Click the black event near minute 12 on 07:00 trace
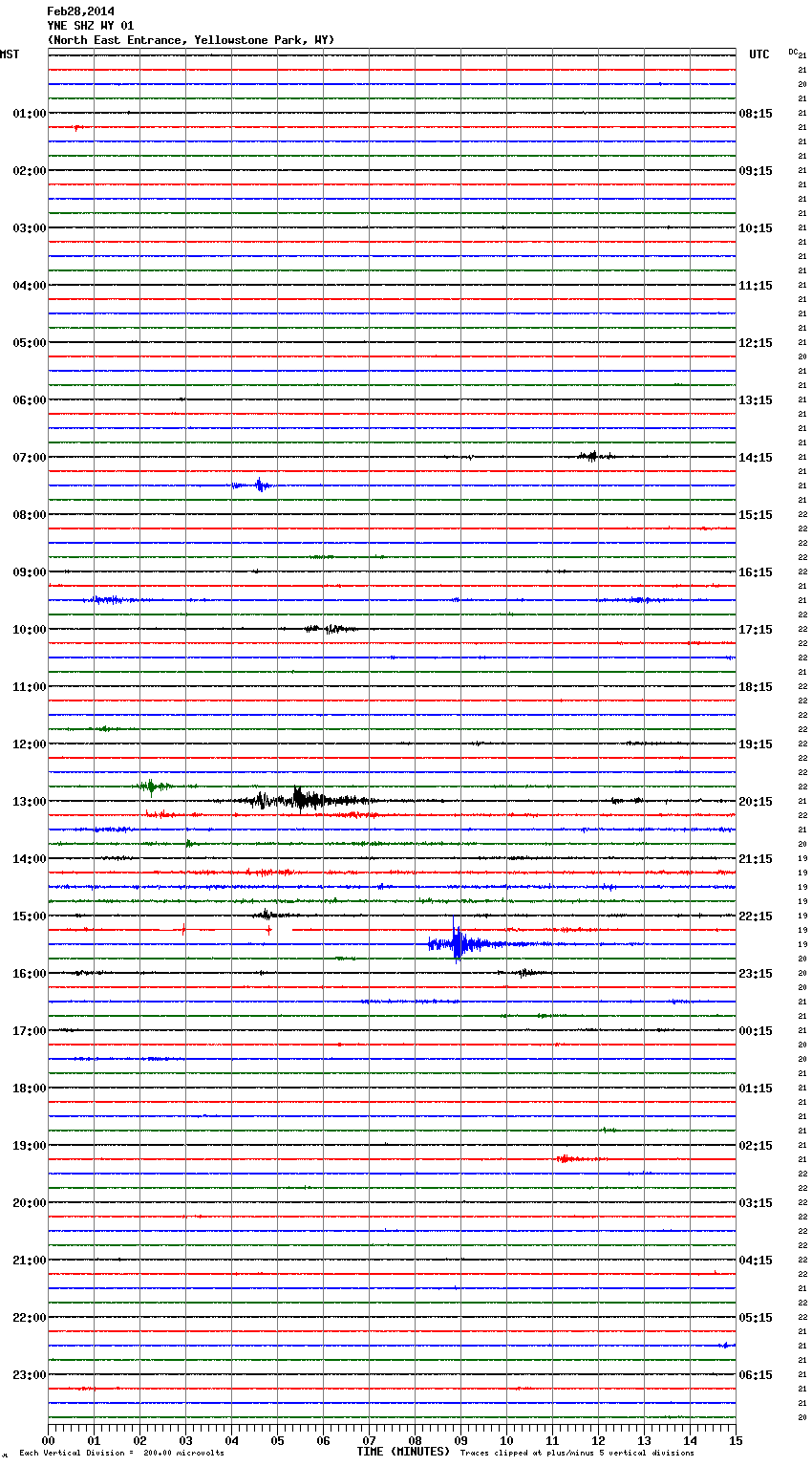 pyautogui.click(x=592, y=456)
